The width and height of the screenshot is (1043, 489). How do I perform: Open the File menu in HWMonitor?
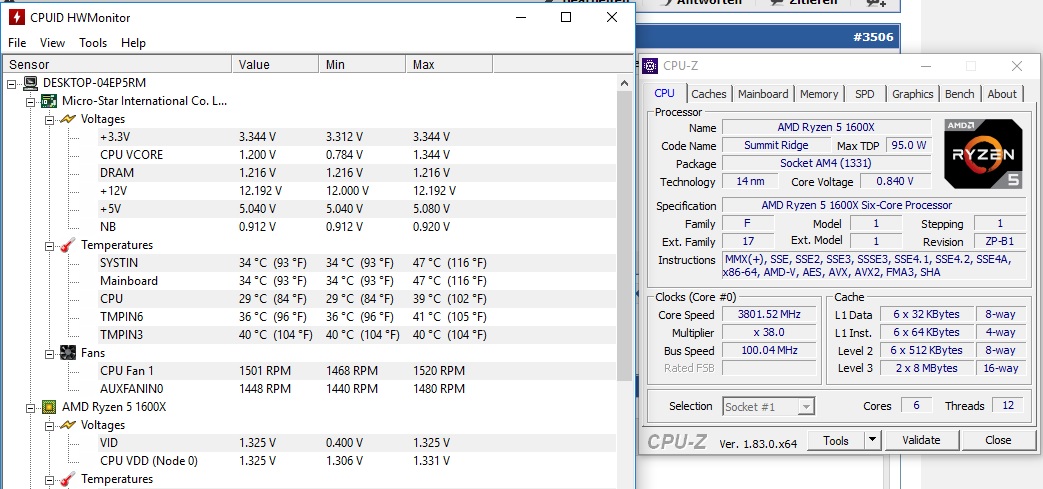point(17,43)
